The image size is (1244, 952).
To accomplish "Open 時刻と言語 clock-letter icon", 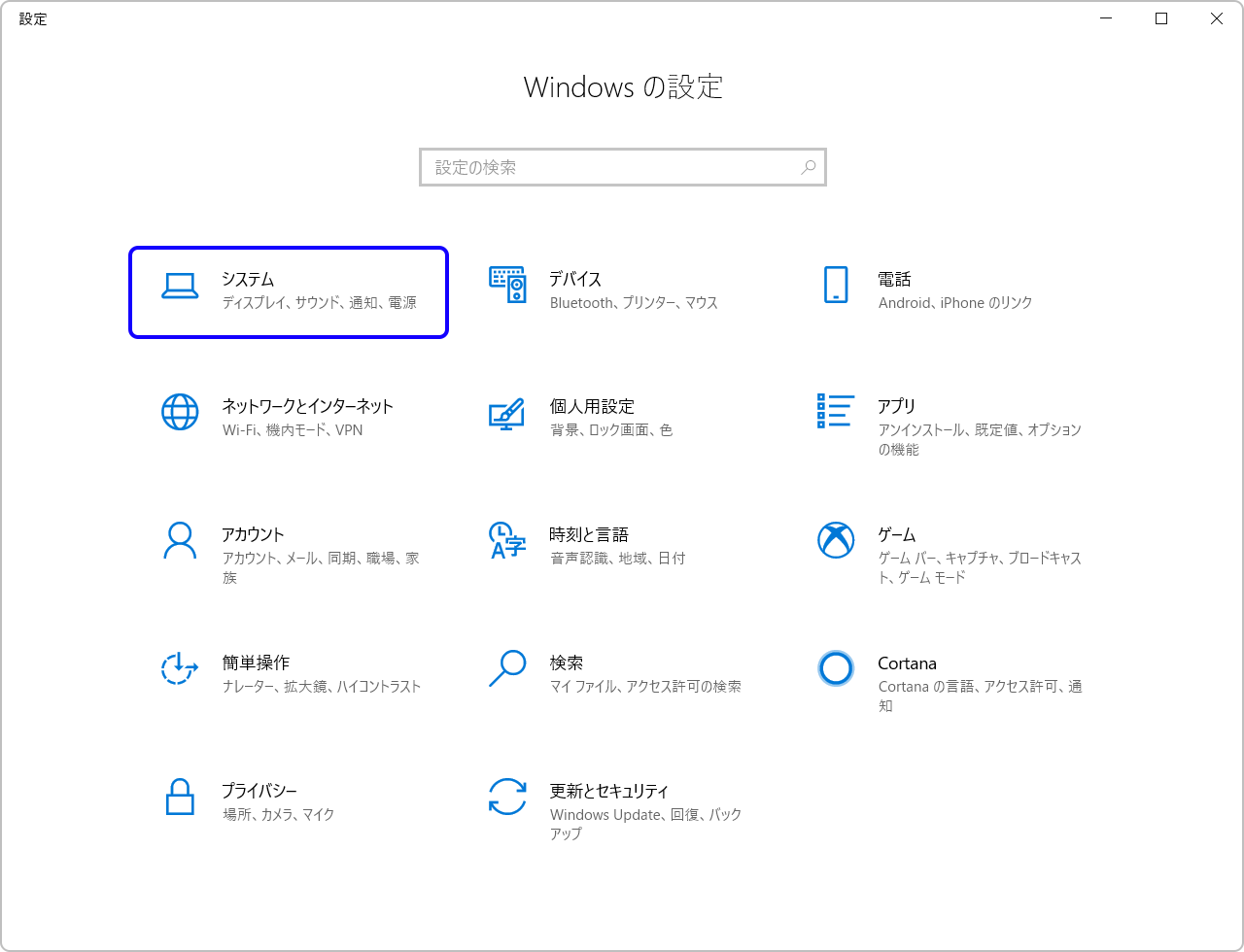I will coord(507,540).
